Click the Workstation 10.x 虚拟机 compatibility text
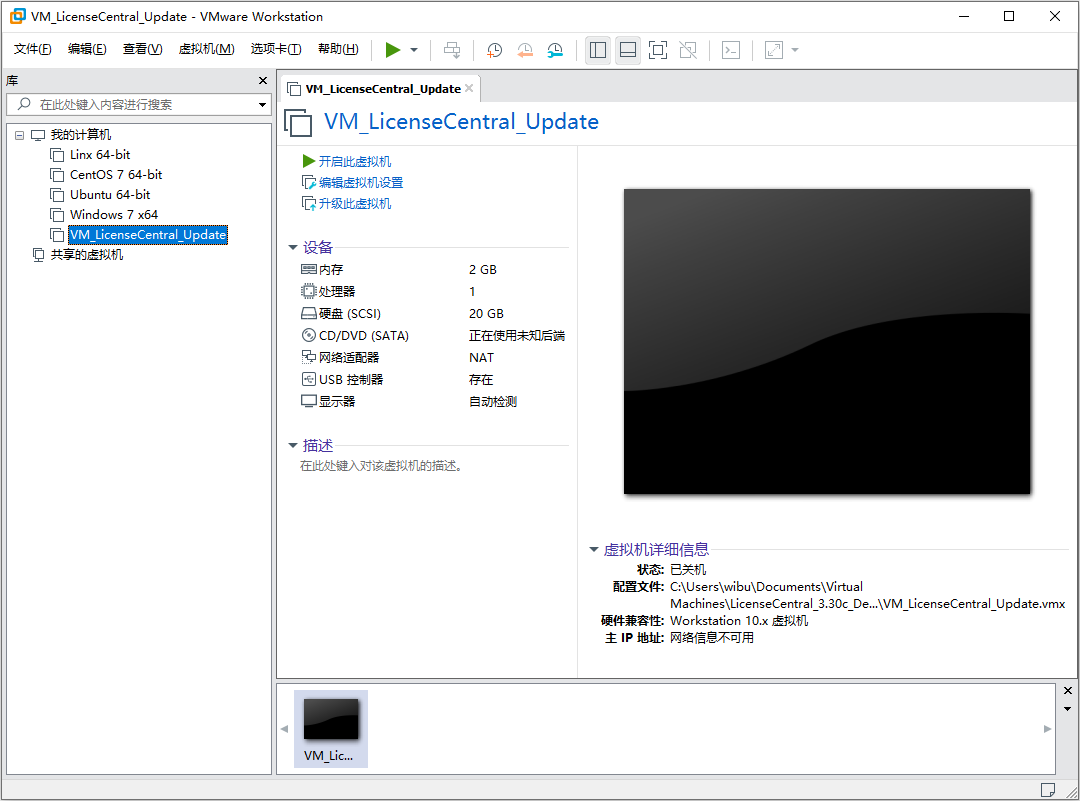 pyautogui.click(x=739, y=621)
